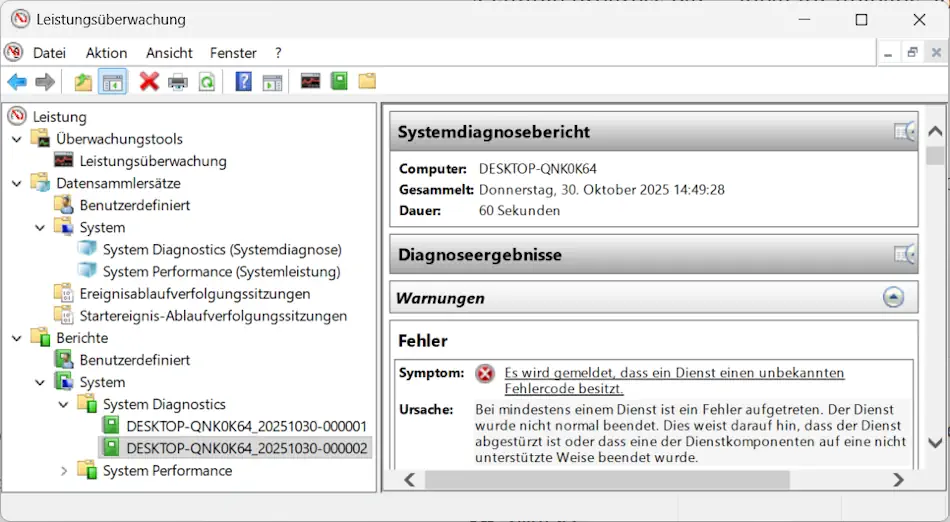Viewport: 950px width, 522px height.
Task: Click the Diagnoseergebnisse section header
Action: point(654,254)
